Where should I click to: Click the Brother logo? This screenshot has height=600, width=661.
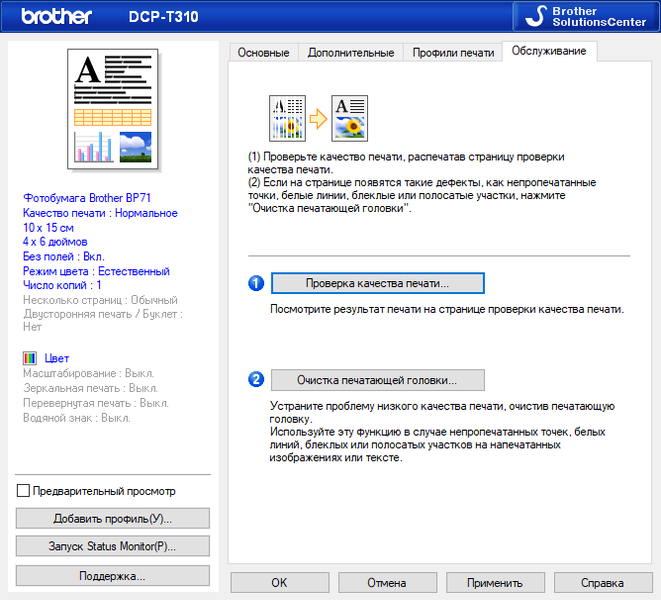click(x=56, y=16)
